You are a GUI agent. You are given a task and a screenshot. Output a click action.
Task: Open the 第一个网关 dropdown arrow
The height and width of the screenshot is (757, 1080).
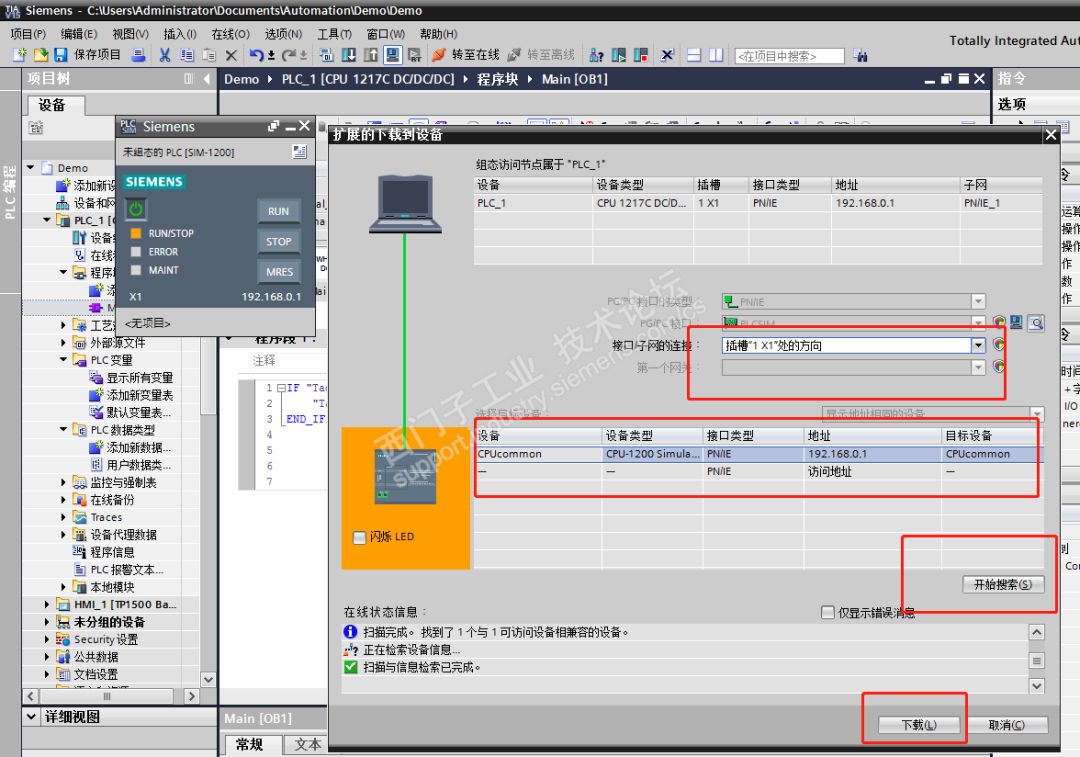pos(978,367)
